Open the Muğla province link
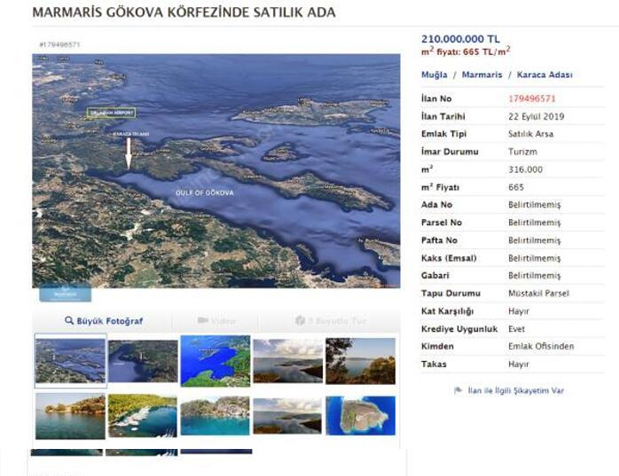The width and height of the screenshot is (619, 476). coord(434,75)
